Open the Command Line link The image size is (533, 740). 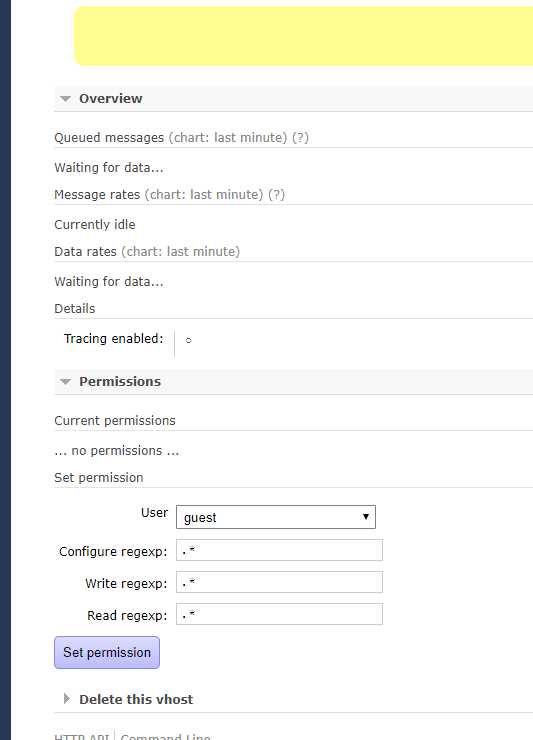165,737
